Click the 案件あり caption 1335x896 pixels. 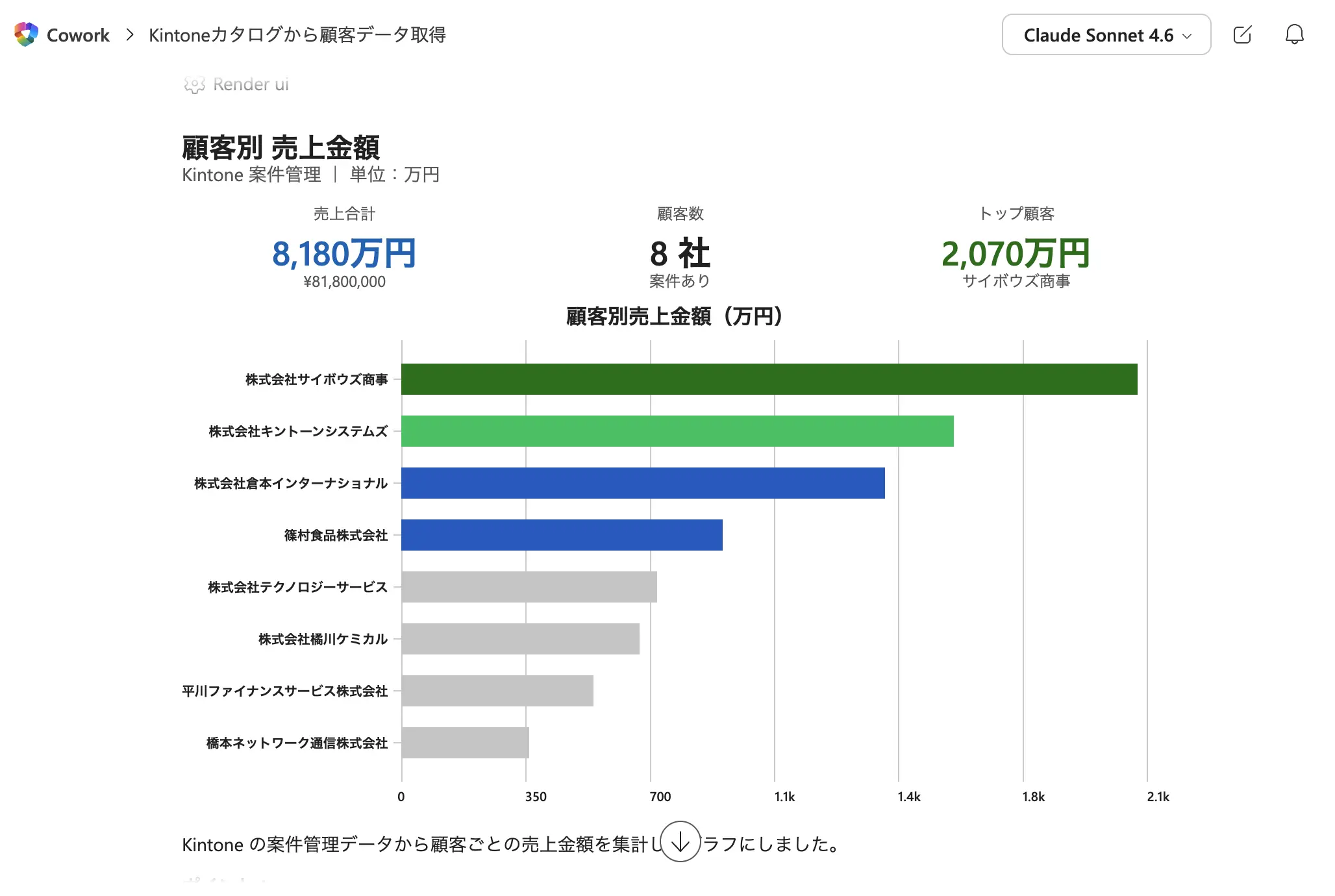tap(680, 281)
